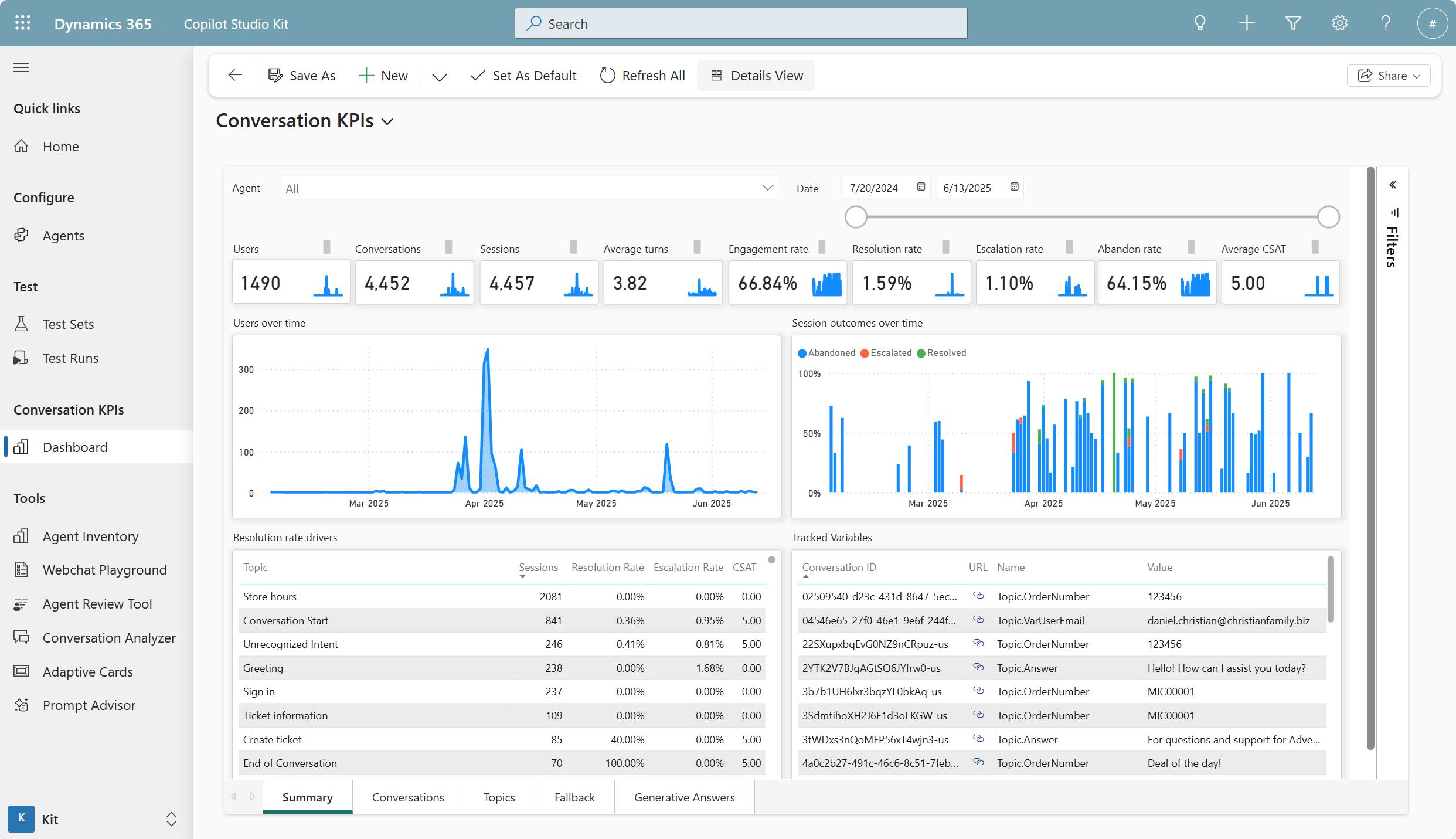Switch to the Fallback tab
The width and height of the screenshot is (1456, 839).
(x=574, y=797)
